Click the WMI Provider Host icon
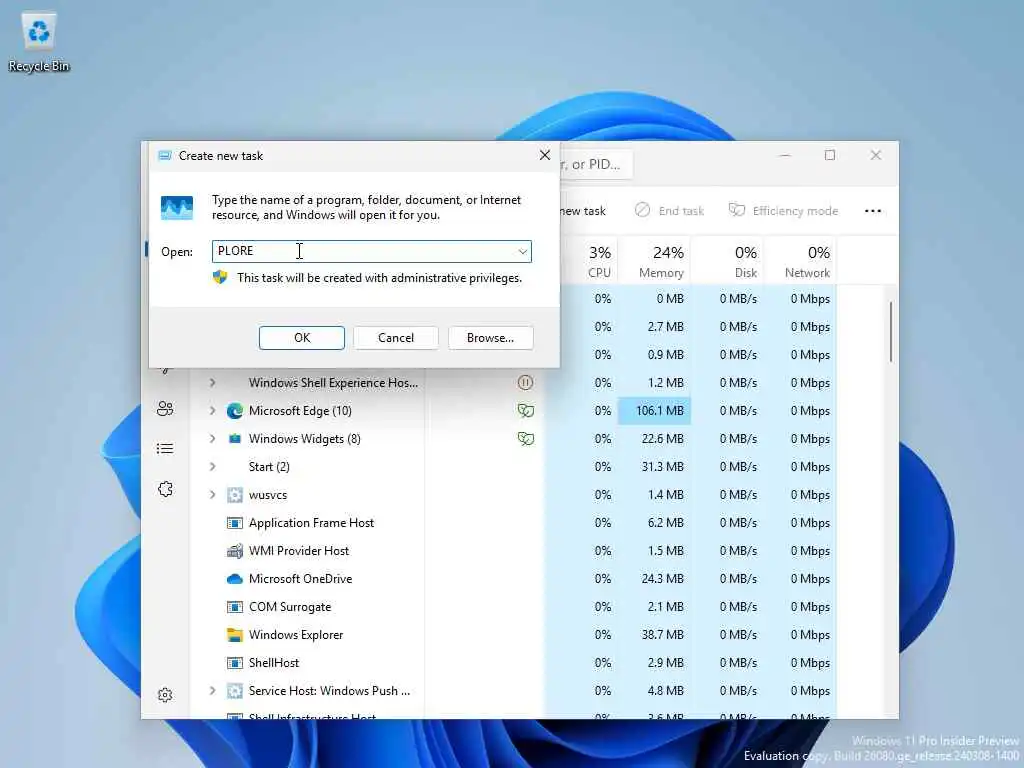Screen dimensions: 1024x768 (234, 551)
